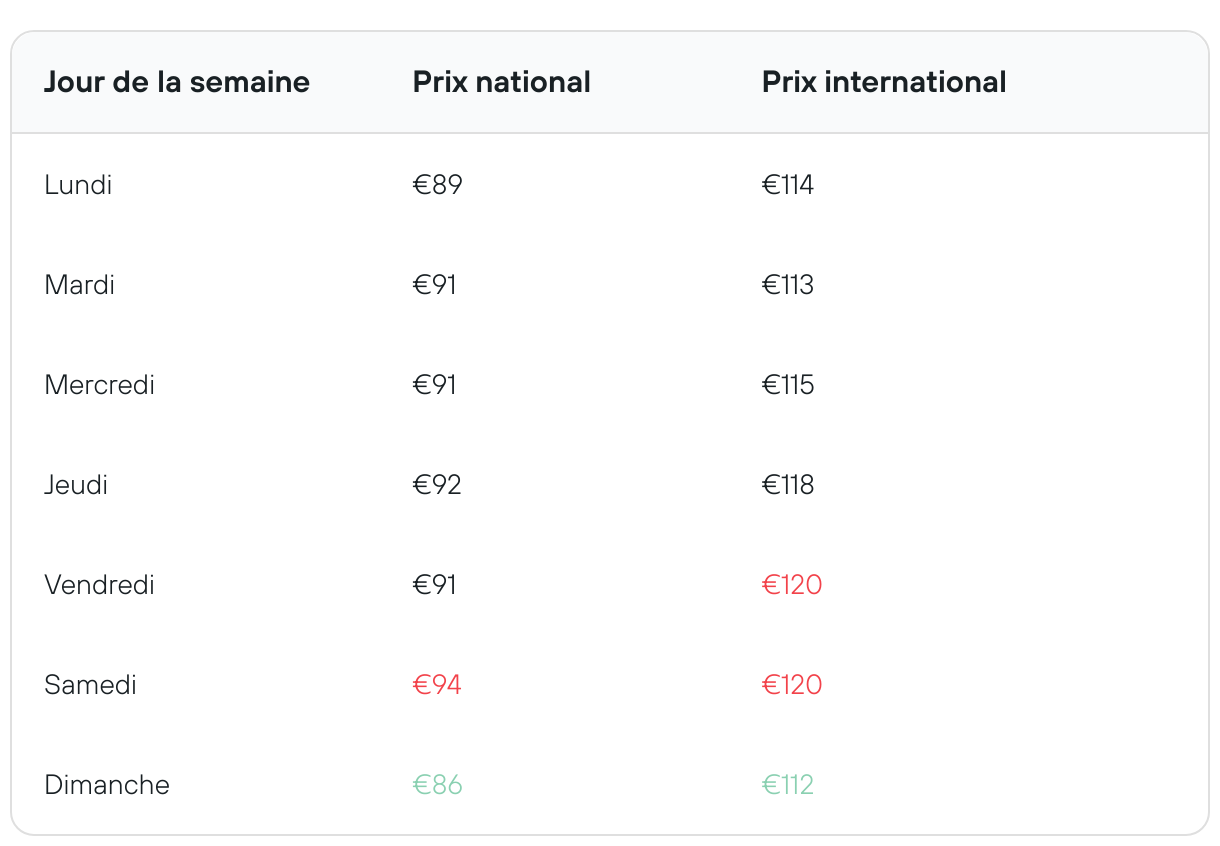Click the 'Jour de la semaine' column header
Screen dimensions: 1220x846
pyautogui.click(x=177, y=82)
